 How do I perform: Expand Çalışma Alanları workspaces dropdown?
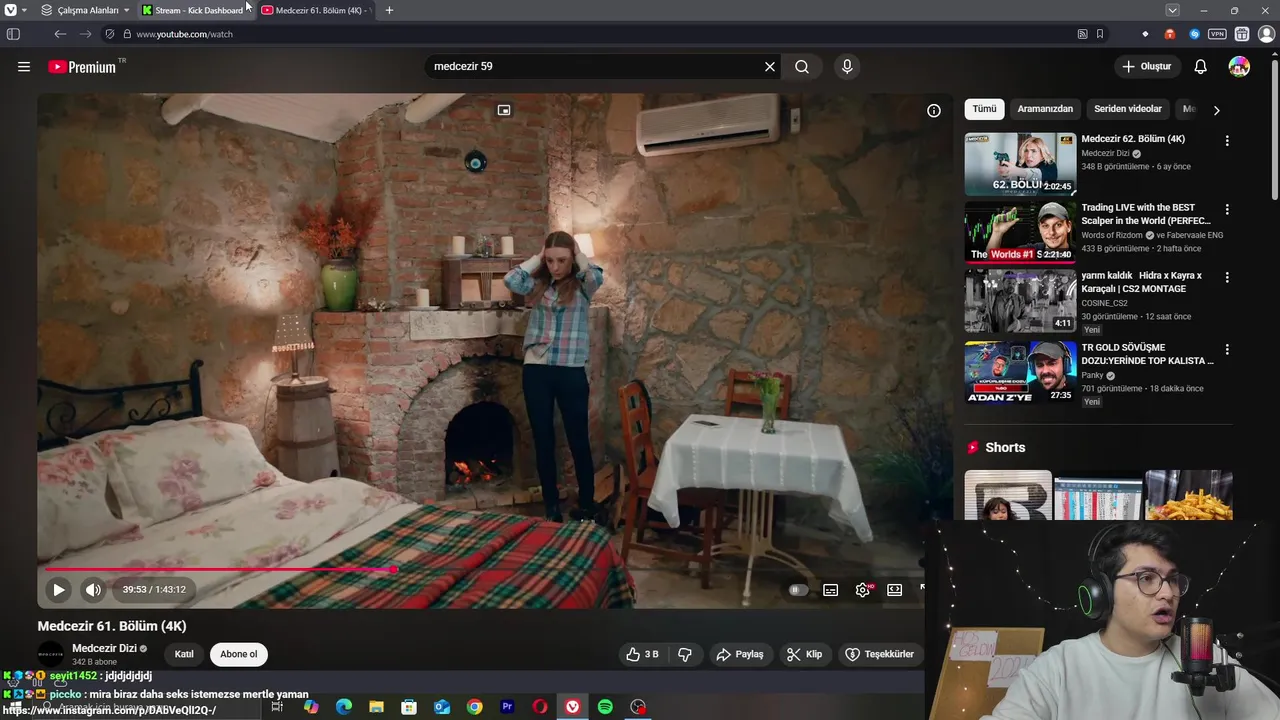click(x=86, y=10)
